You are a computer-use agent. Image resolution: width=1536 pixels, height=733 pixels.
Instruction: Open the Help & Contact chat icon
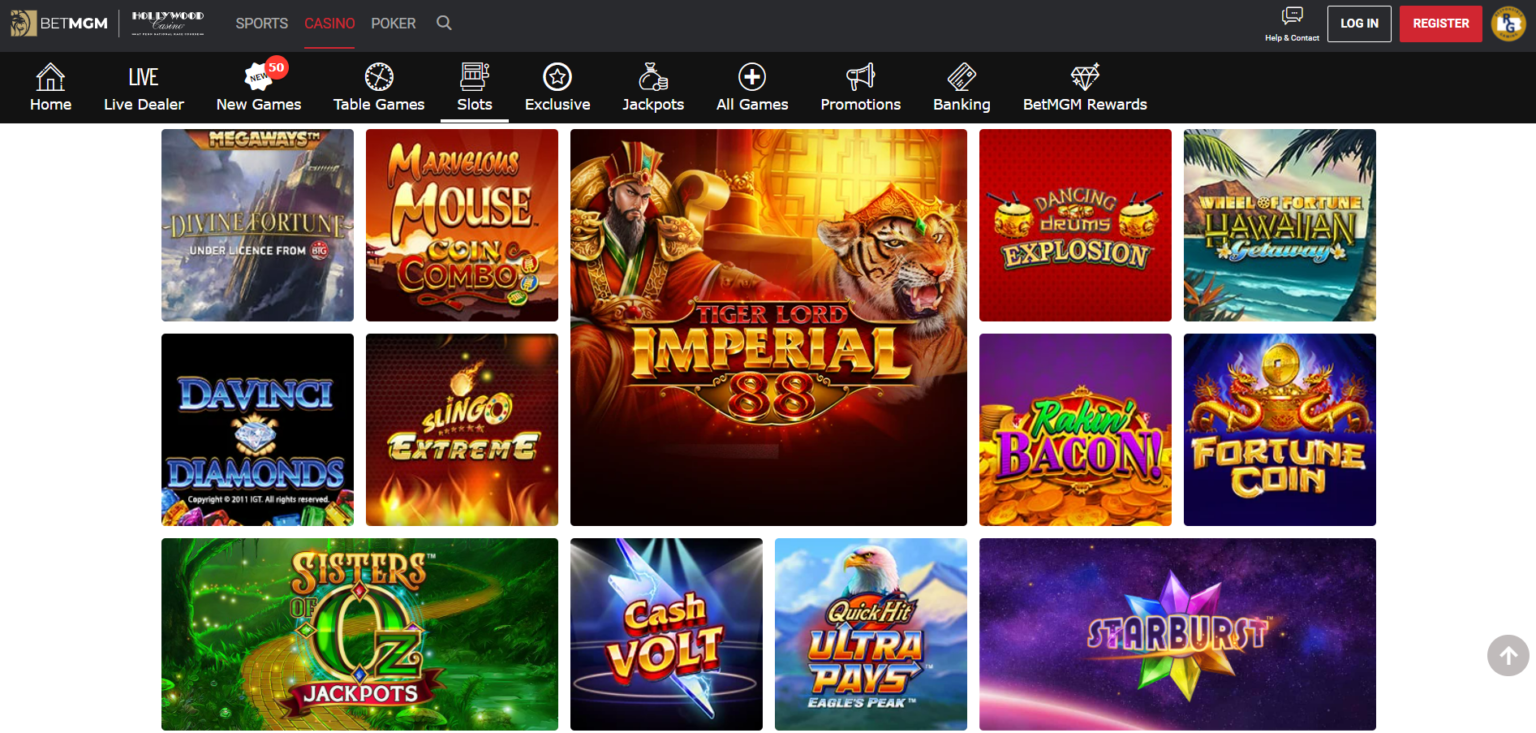point(1292,16)
